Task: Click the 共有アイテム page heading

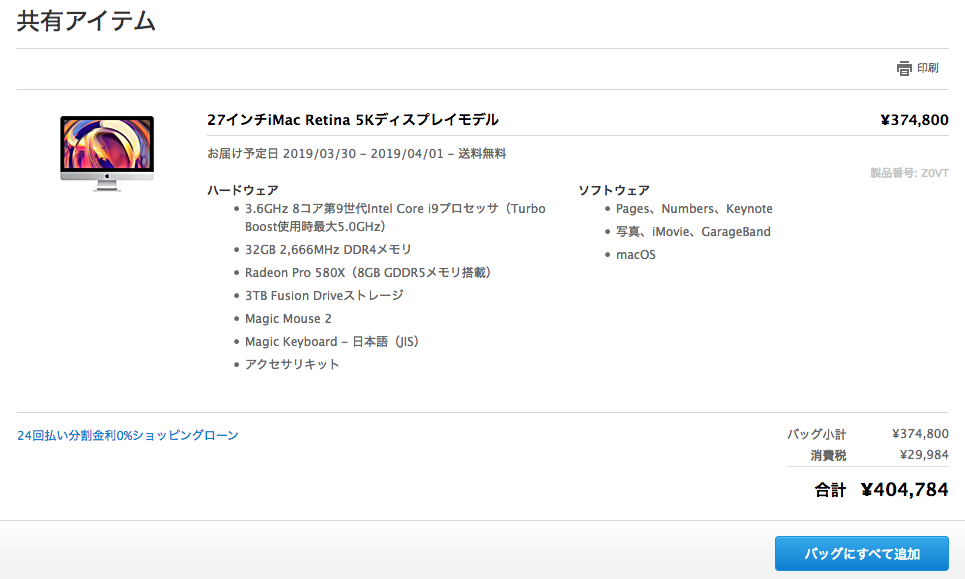Action: (x=86, y=21)
